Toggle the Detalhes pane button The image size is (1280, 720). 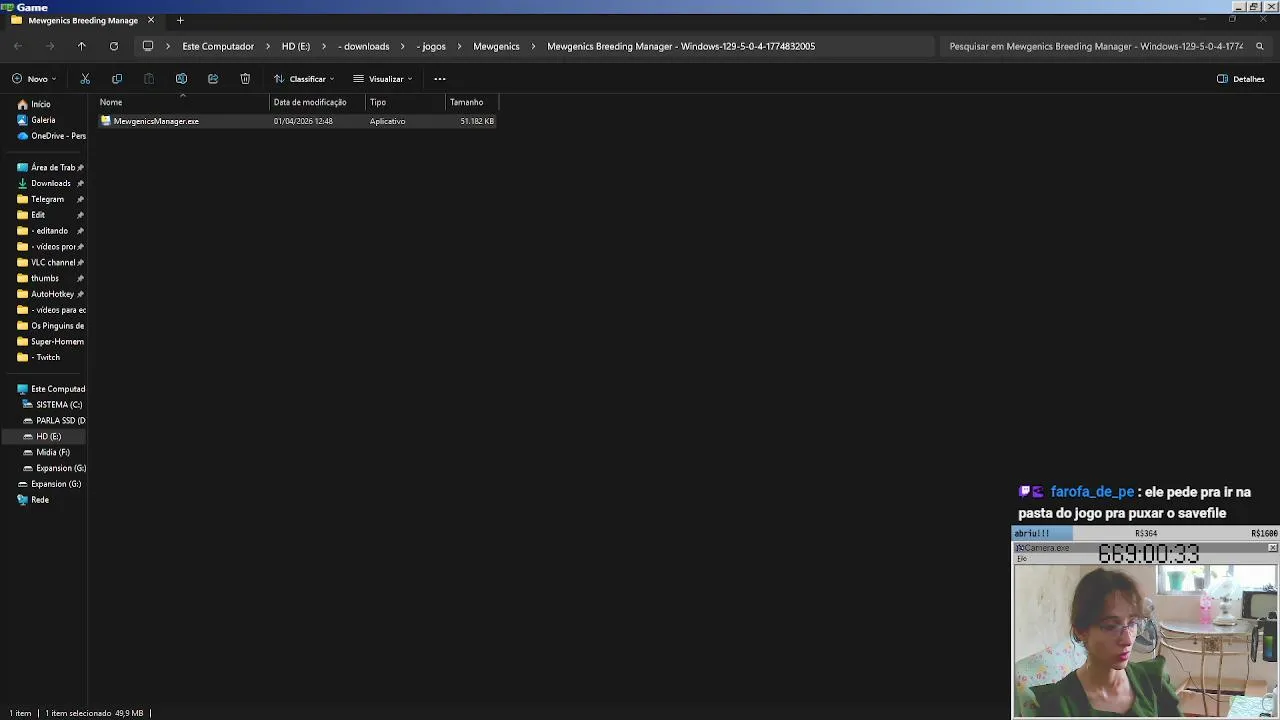pos(1241,79)
